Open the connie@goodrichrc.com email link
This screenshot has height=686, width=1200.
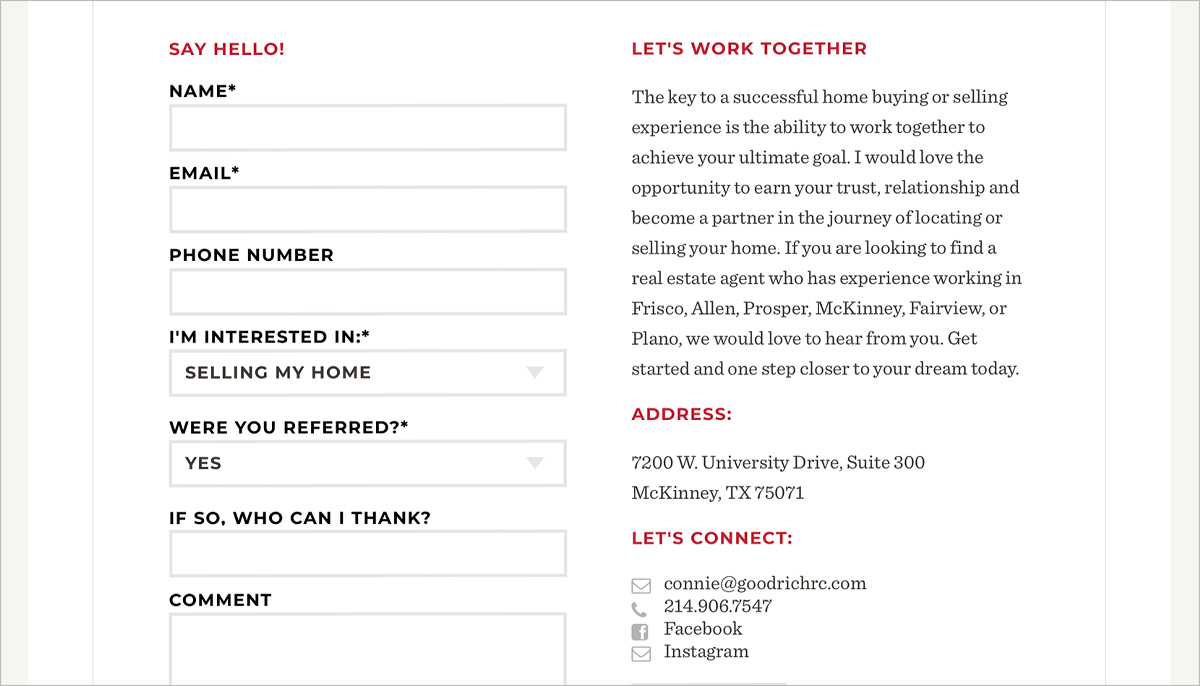tap(765, 584)
